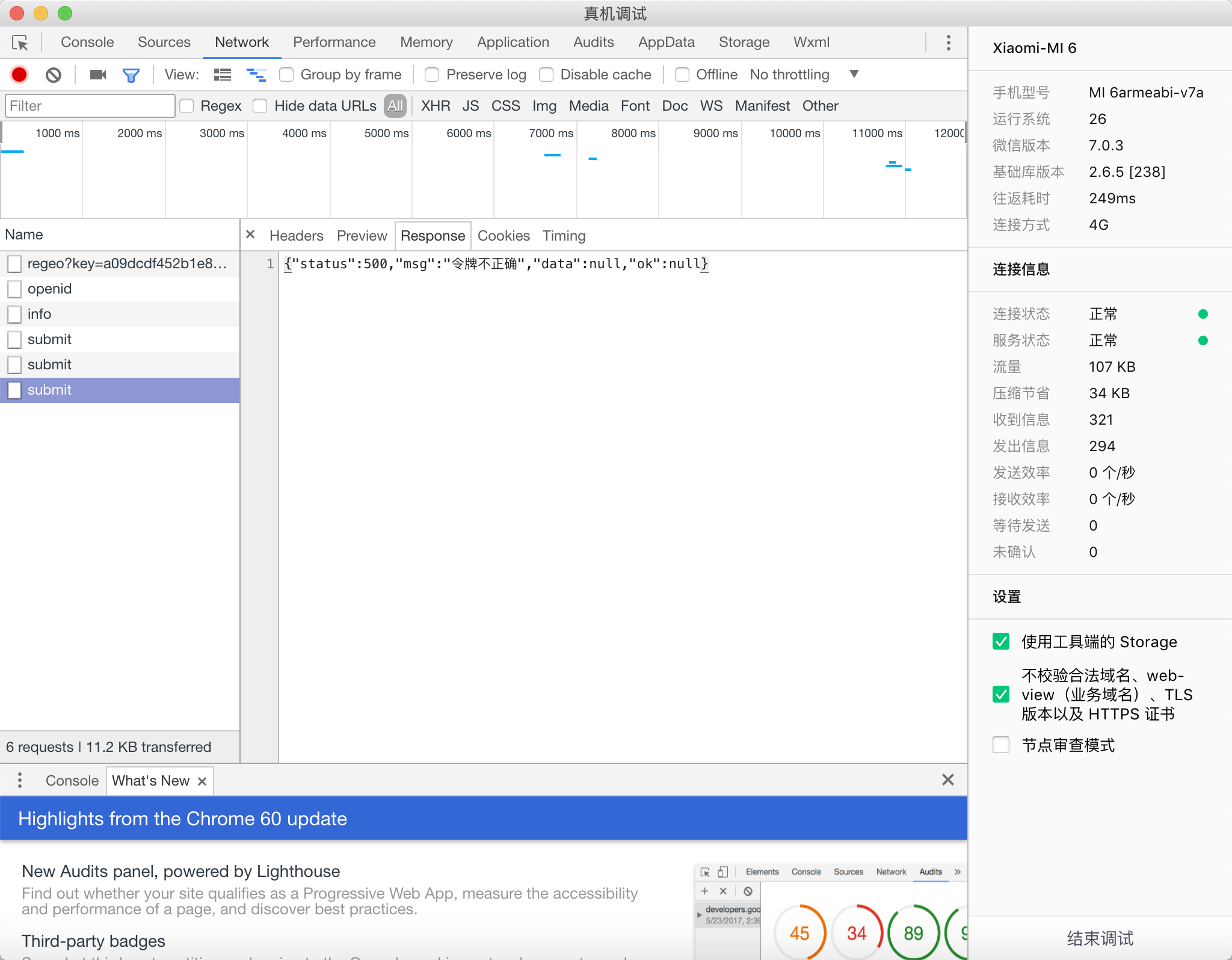Screen dimensions: 1232x960
Task: Open the bottom drawer three-dot menu
Action: 20,780
